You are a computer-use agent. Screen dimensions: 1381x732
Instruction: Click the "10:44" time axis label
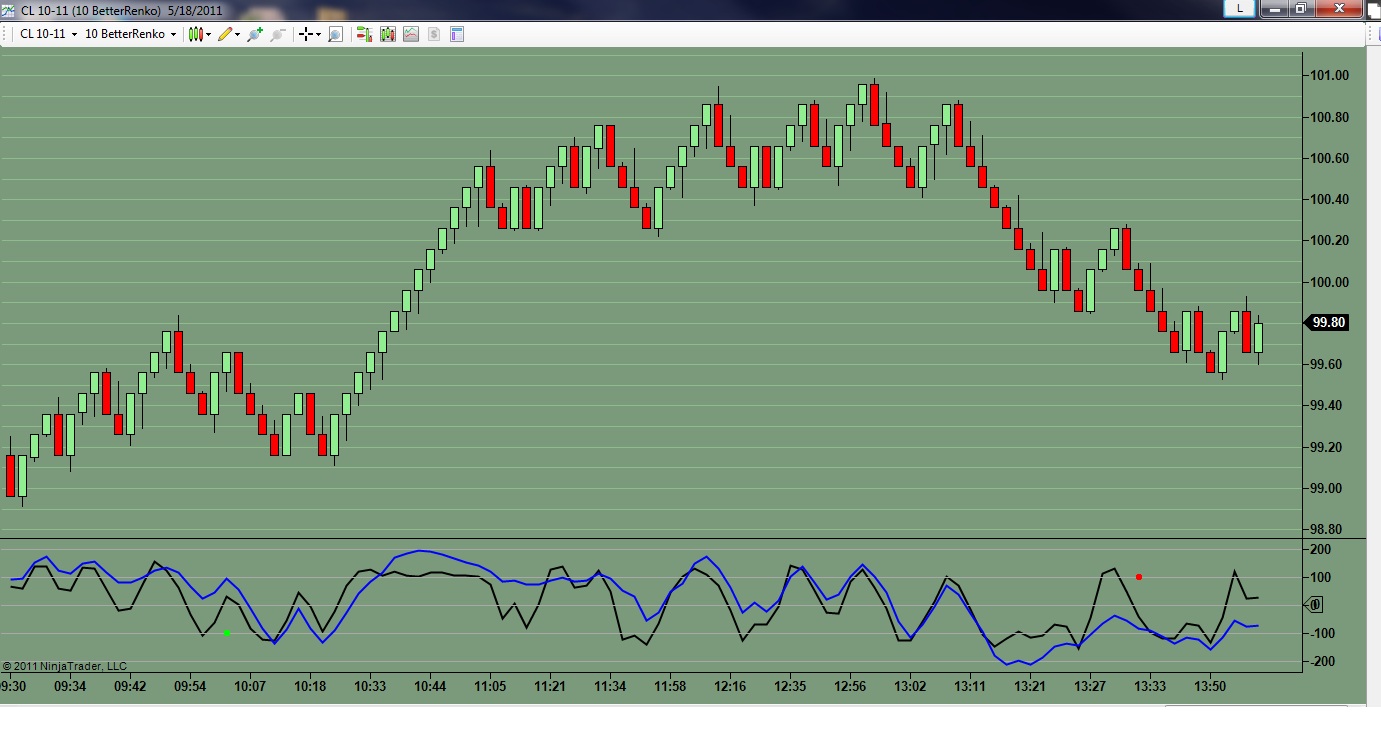click(x=430, y=687)
